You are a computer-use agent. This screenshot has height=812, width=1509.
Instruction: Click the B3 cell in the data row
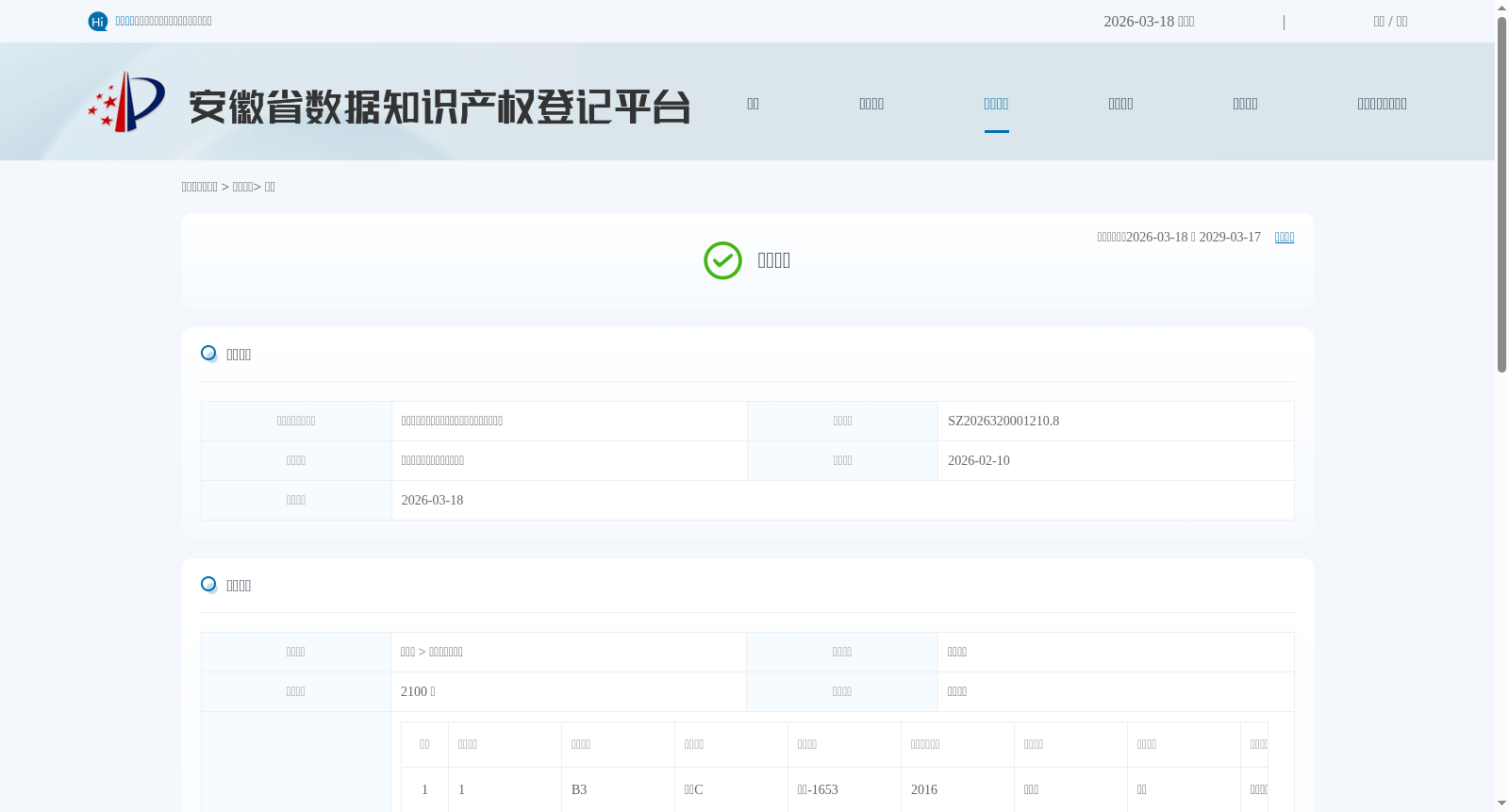(618, 790)
